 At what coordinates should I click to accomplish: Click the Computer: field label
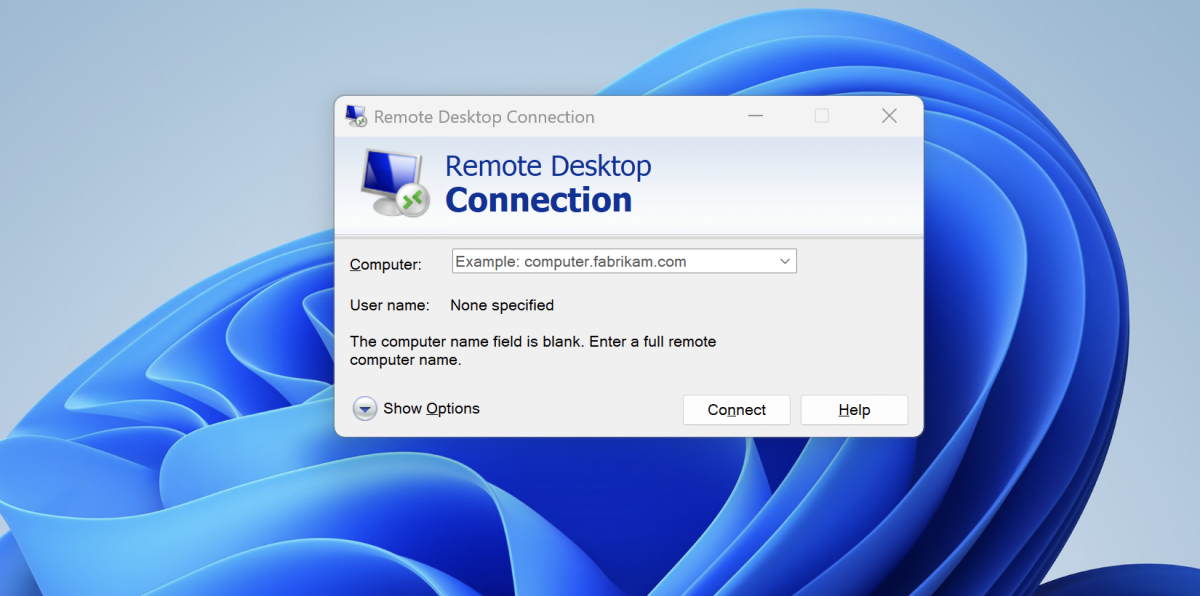(x=386, y=265)
